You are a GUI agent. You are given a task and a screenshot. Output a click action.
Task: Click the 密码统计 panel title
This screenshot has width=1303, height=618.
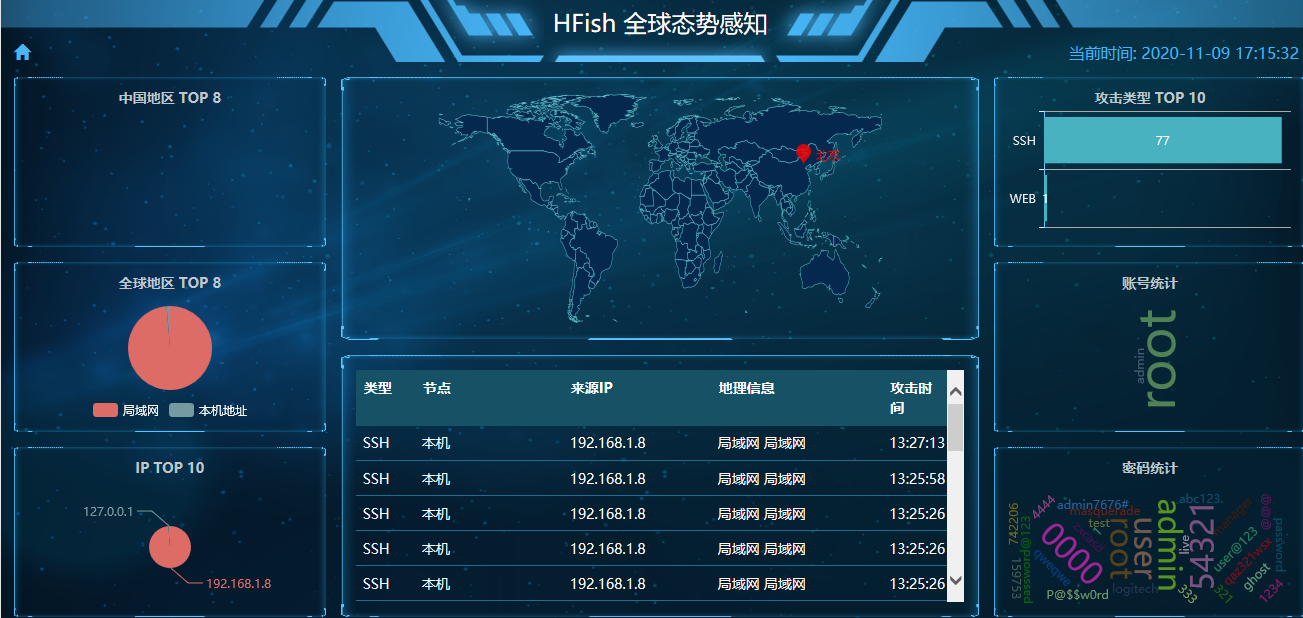(x=1150, y=468)
